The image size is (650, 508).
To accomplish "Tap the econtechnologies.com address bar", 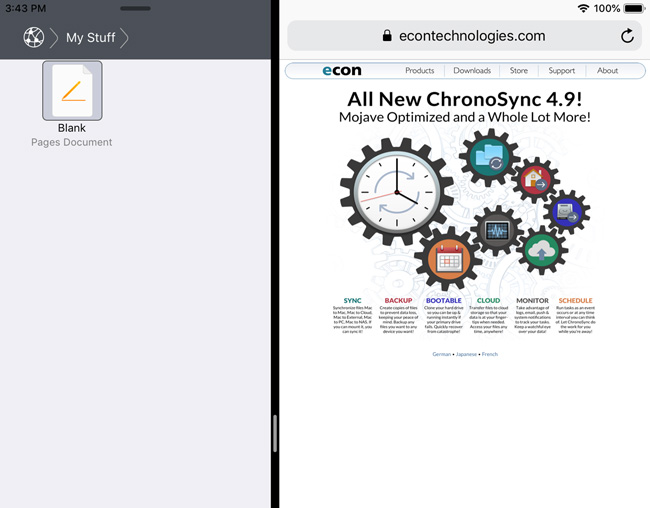I will tap(465, 36).
